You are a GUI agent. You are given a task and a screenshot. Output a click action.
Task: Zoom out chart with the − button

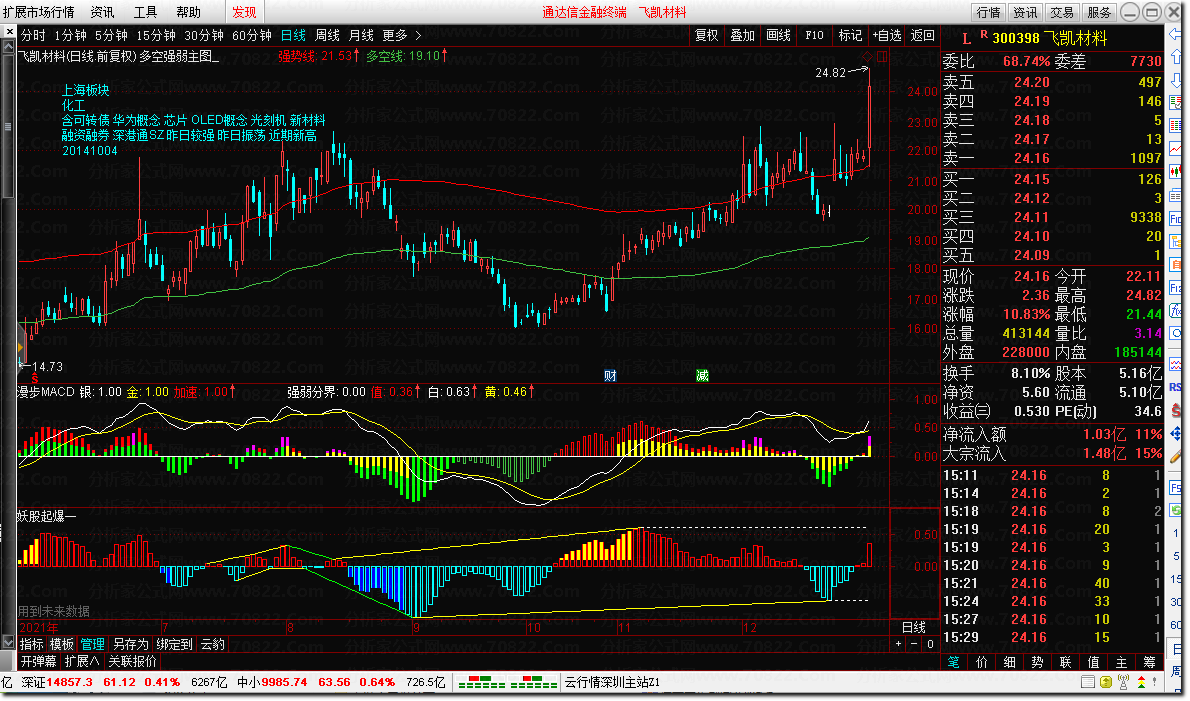(x=914, y=644)
